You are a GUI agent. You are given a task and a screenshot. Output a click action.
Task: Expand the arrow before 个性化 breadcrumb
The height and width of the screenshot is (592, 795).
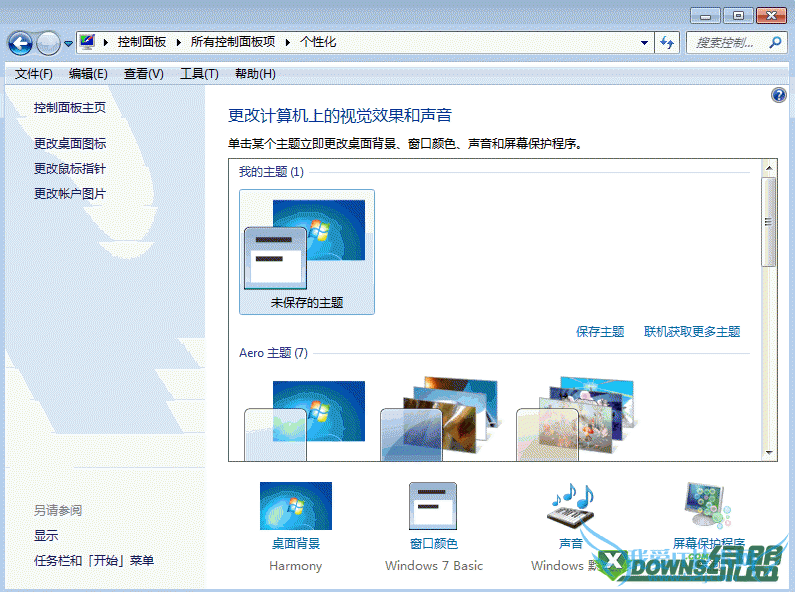pyautogui.click(x=287, y=42)
